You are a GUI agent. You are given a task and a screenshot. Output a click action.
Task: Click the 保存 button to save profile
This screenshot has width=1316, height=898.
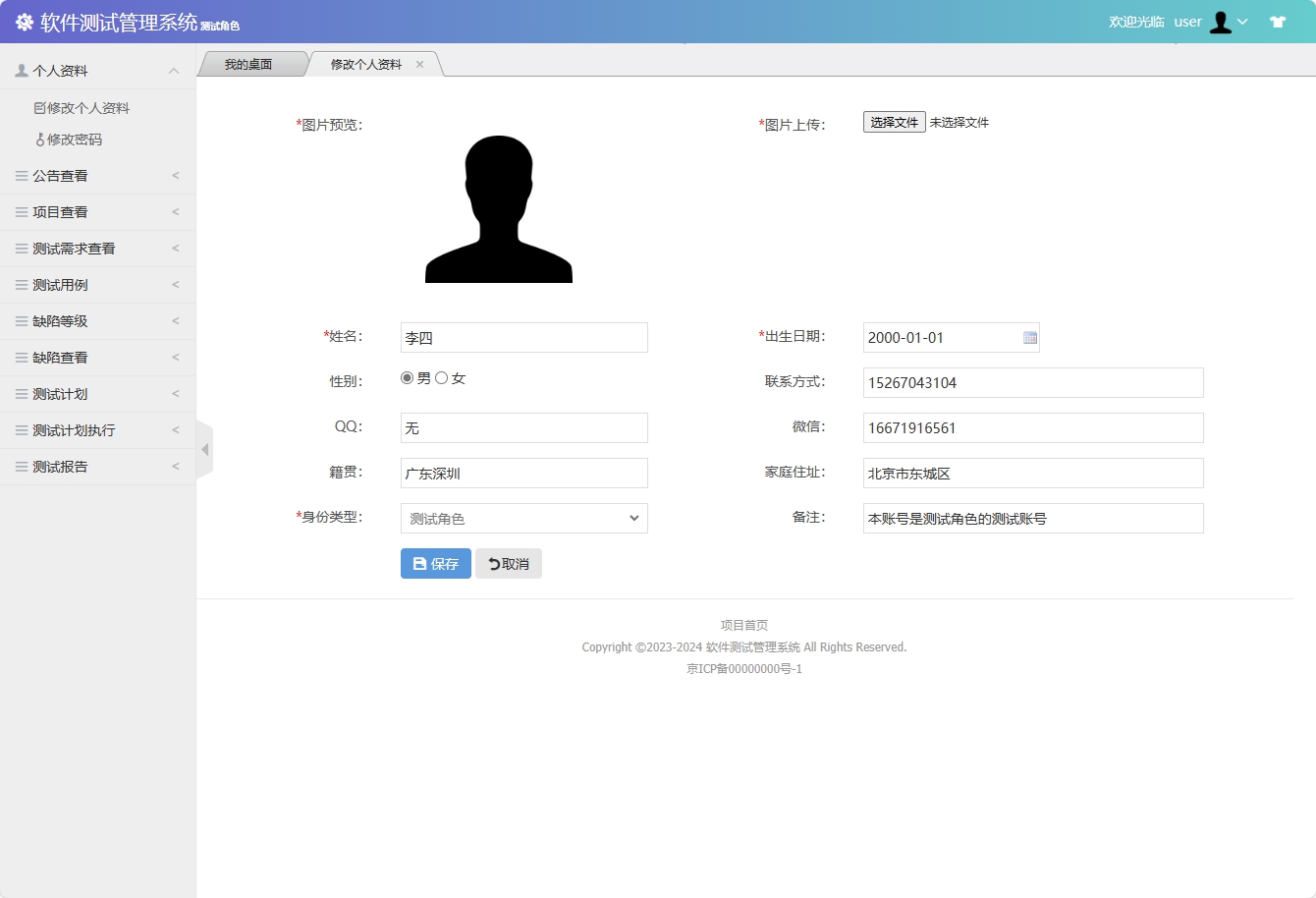[x=435, y=563]
